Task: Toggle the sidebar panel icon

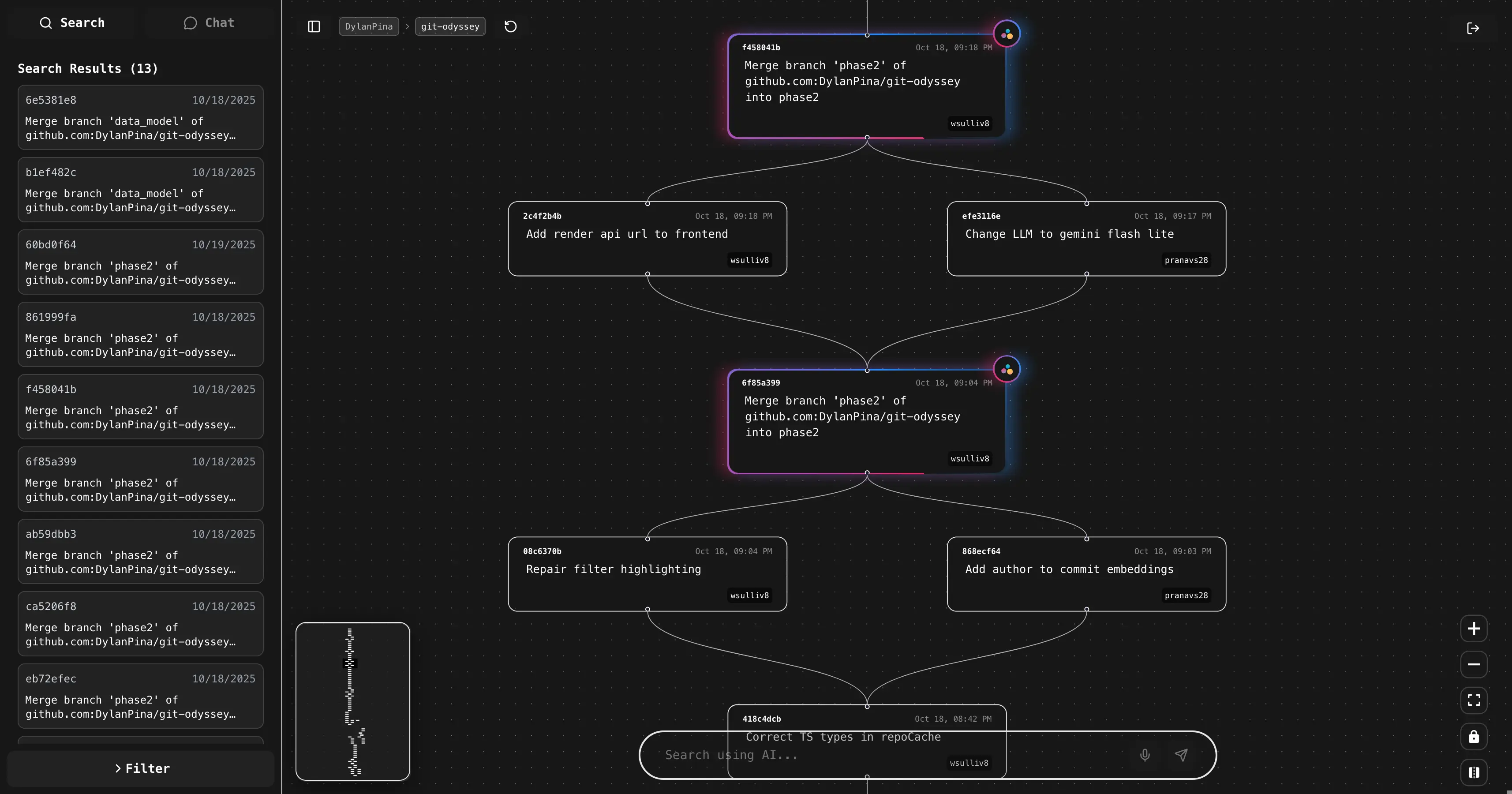Action: 314,26
